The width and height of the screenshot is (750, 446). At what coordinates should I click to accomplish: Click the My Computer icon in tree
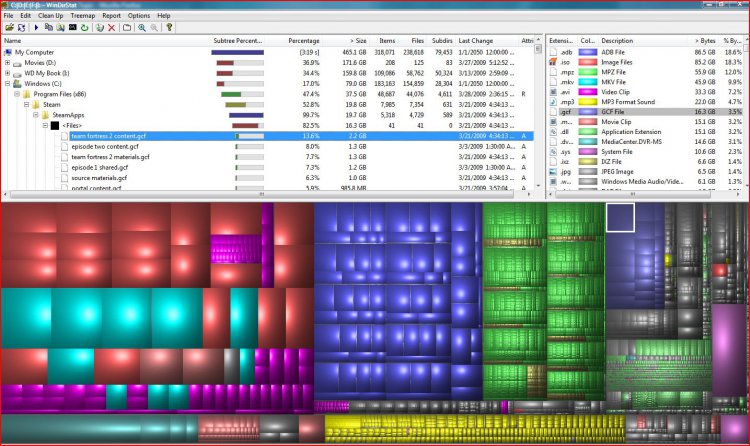(x=8, y=52)
